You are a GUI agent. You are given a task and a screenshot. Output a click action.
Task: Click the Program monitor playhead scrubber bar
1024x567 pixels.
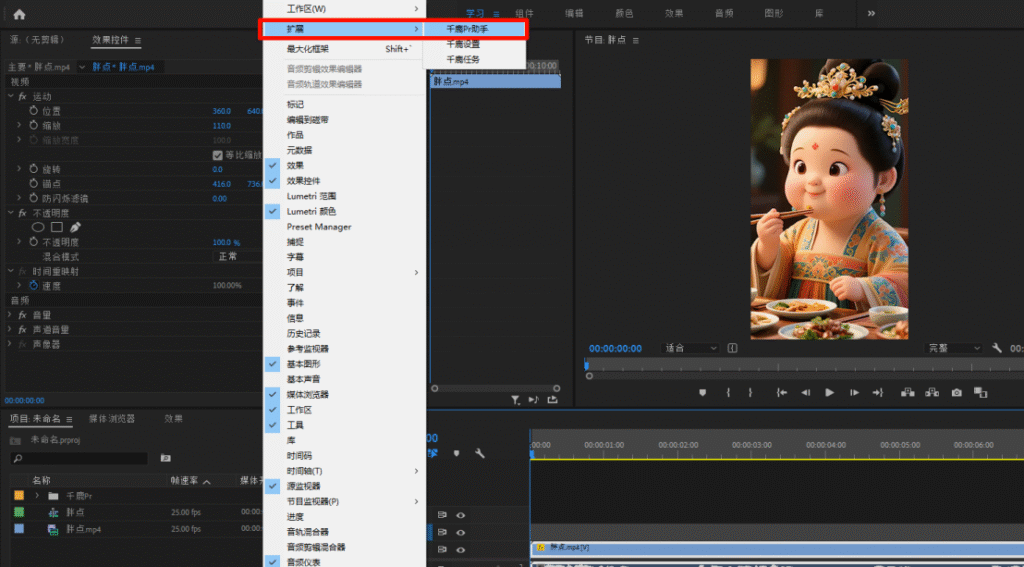800,365
